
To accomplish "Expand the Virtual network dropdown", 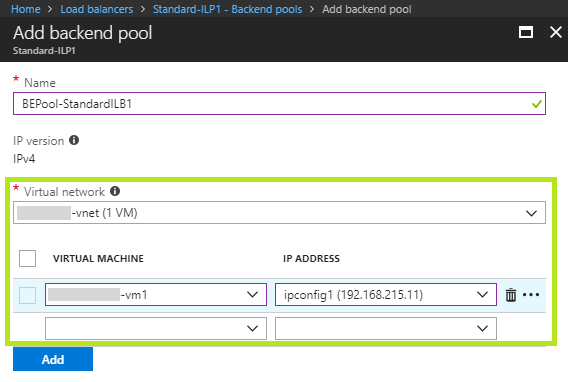I will pyautogui.click(x=279, y=213).
